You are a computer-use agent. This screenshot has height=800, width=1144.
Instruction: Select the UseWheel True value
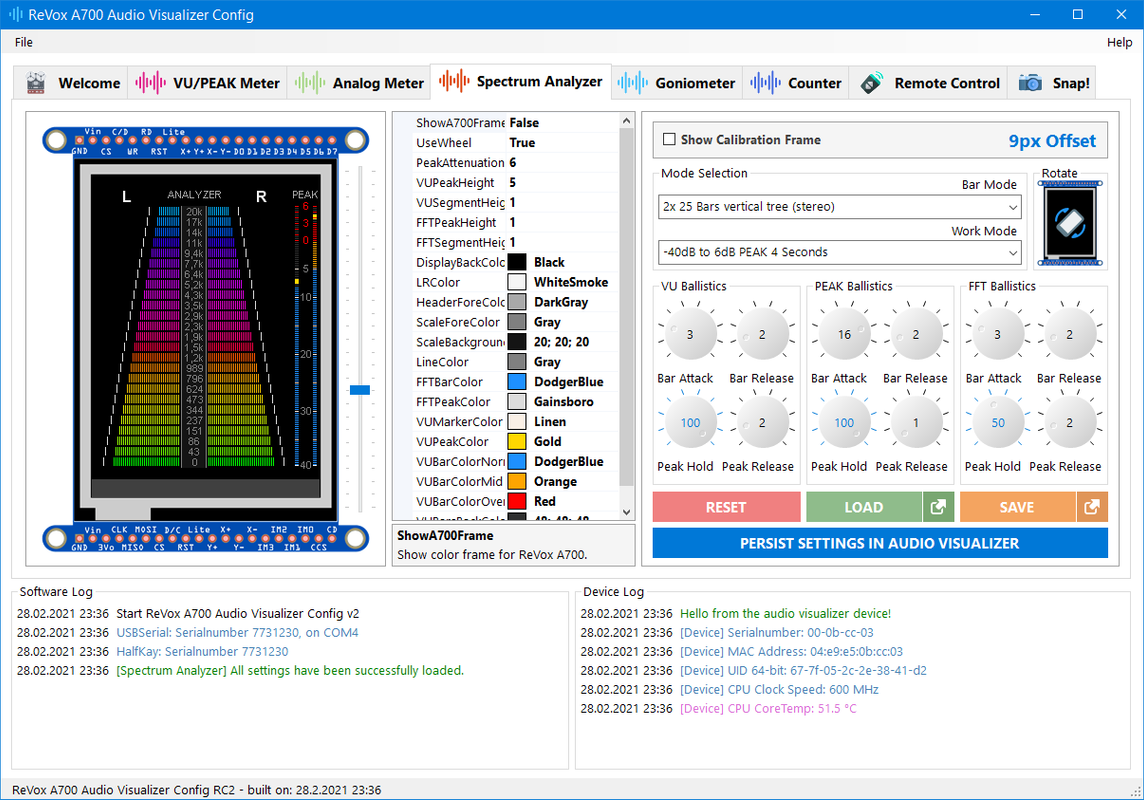(522, 143)
